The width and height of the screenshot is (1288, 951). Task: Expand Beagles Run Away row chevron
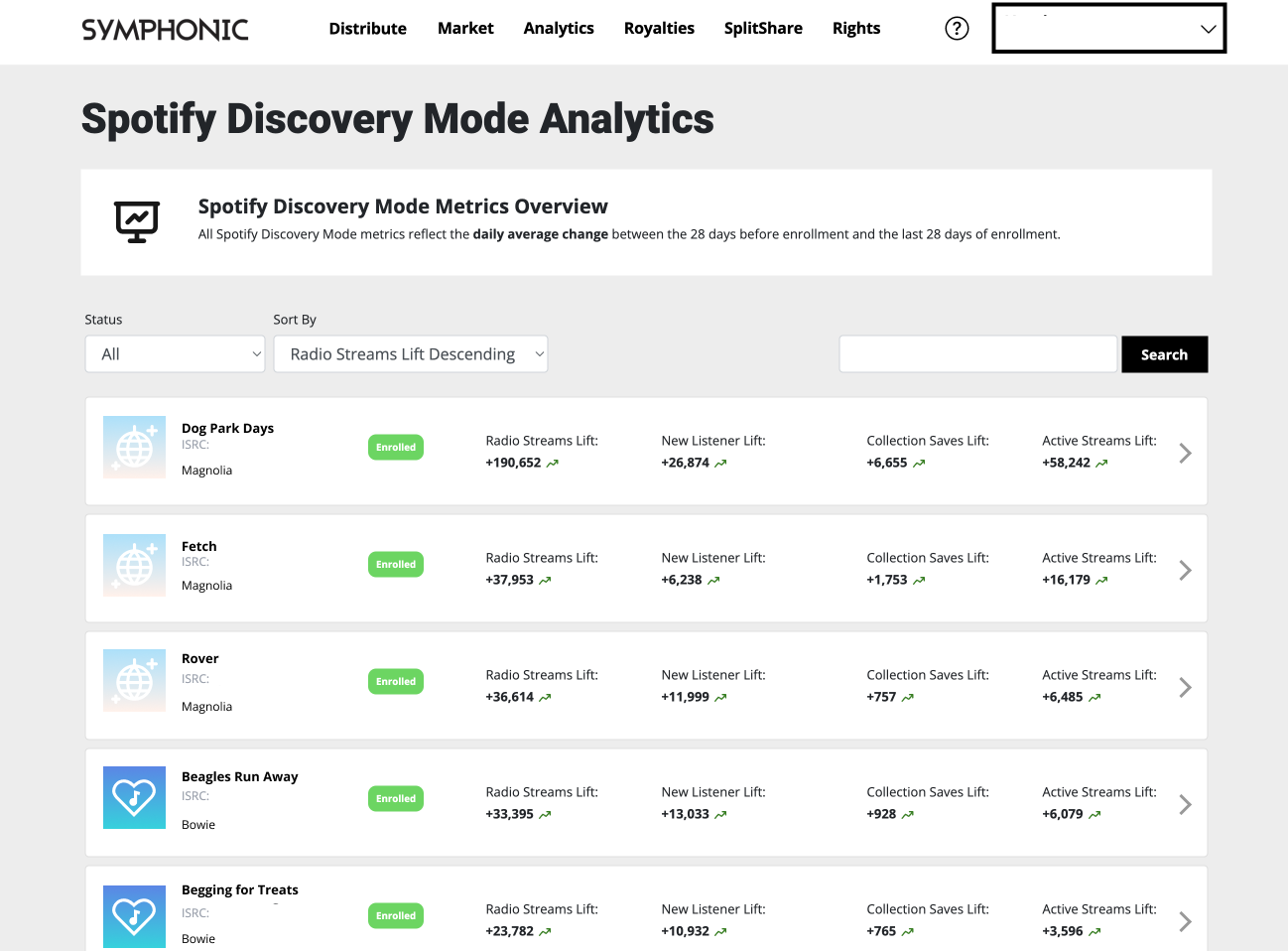(1185, 804)
